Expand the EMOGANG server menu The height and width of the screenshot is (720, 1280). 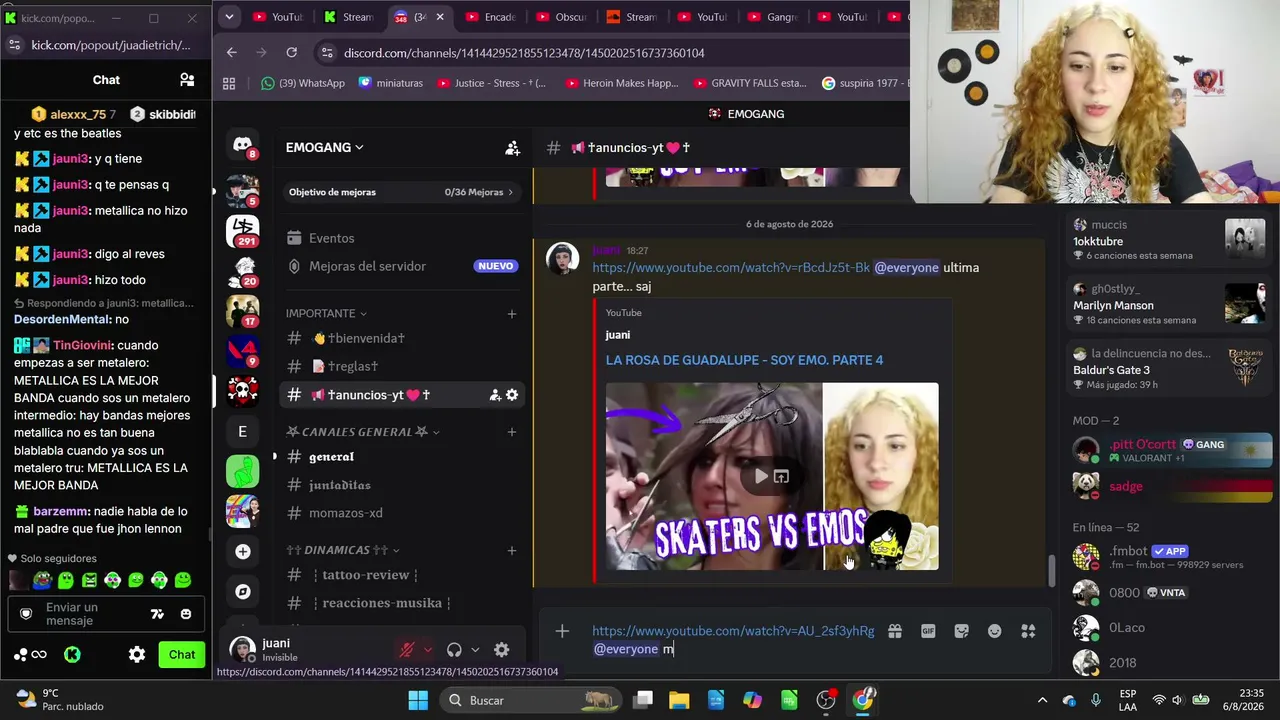[324, 147]
